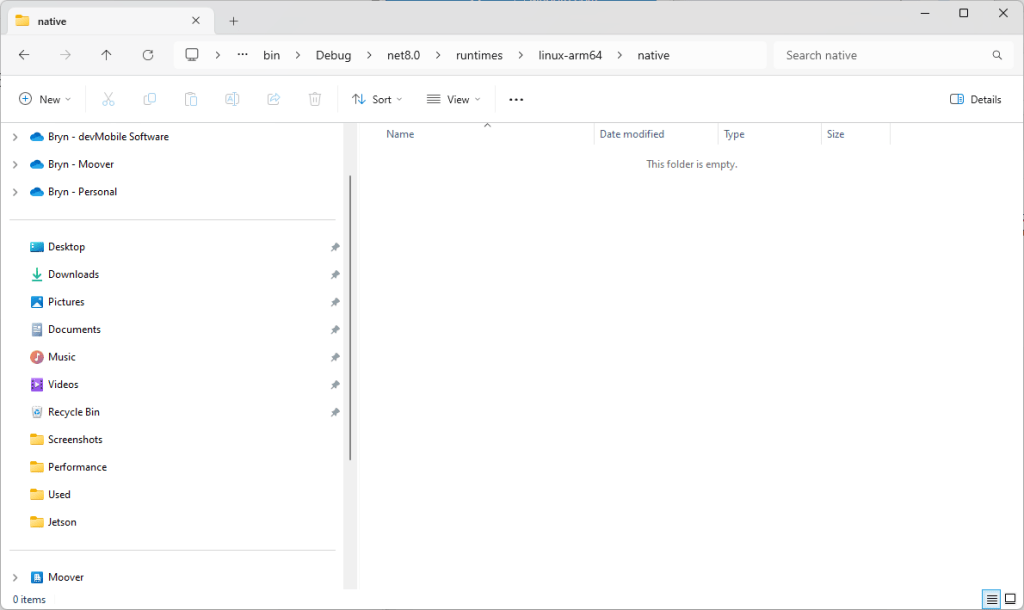Click the Copy icon in toolbar
Image resolution: width=1024 pixels, height=610 pixels.
[150, 99]
